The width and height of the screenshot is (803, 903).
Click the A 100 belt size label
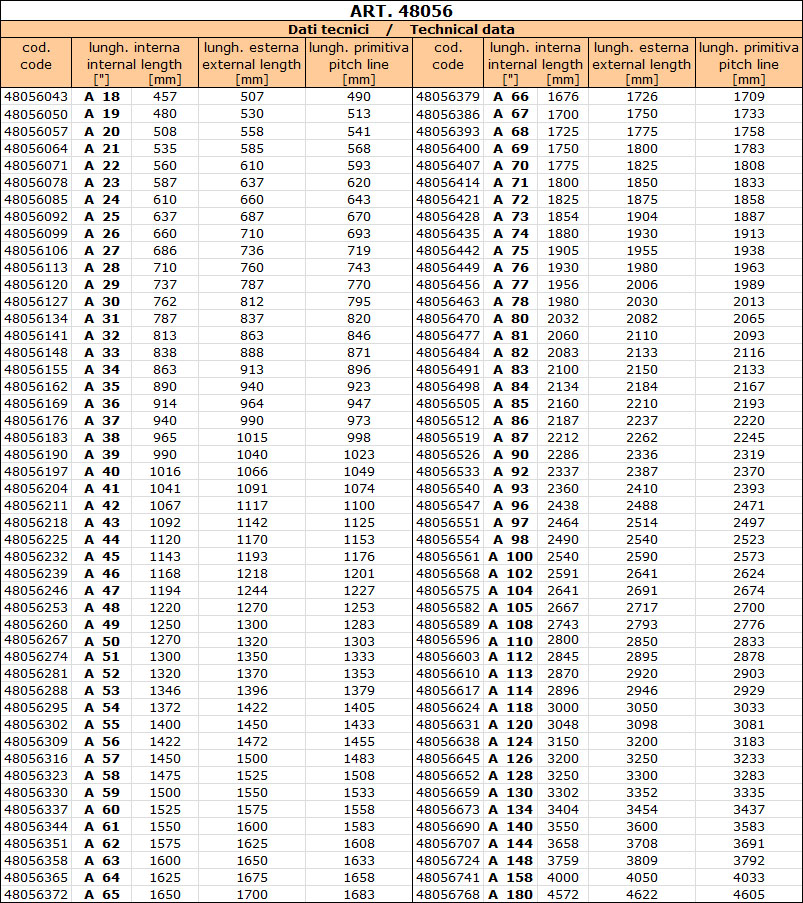[x=511, y=556]
